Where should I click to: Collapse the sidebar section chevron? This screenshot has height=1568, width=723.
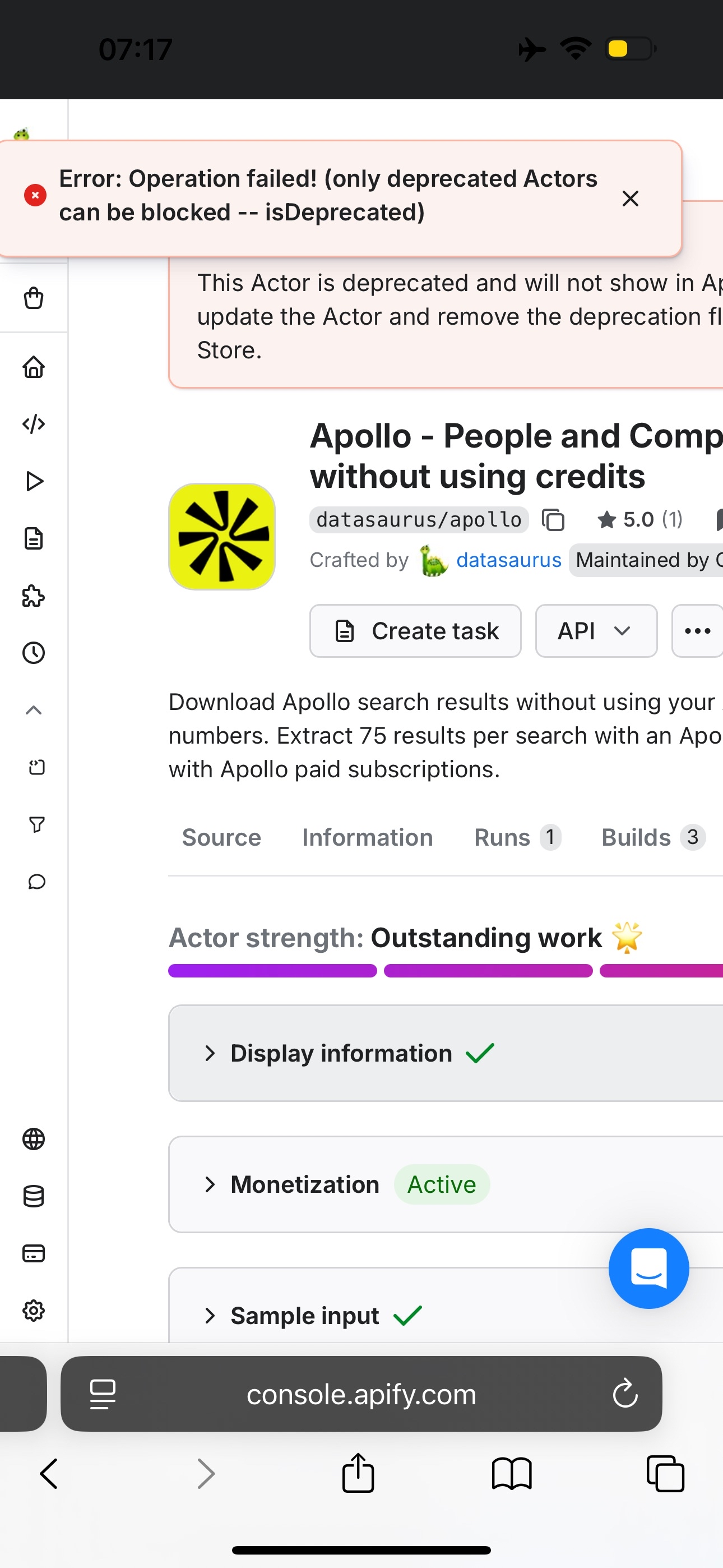[x=34, y=711]
